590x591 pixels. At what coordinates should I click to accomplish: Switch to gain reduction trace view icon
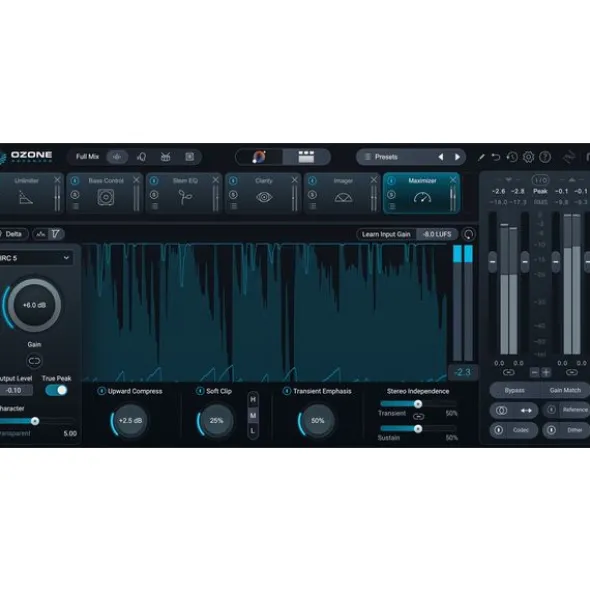(56, 234)
